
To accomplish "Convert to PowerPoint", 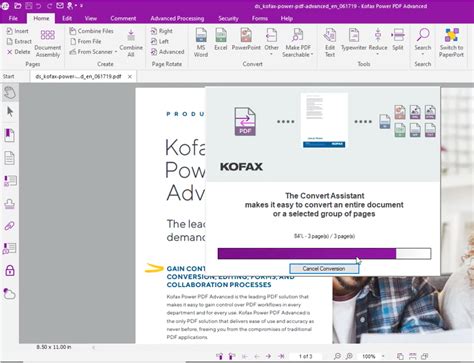I will point(246,39).
